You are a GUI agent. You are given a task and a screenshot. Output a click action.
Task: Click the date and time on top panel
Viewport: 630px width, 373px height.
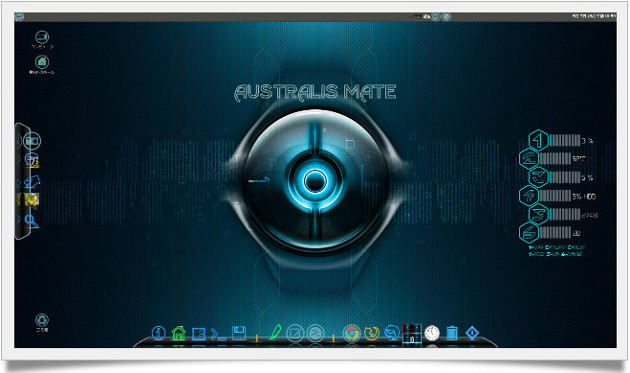tap(594, 16)
